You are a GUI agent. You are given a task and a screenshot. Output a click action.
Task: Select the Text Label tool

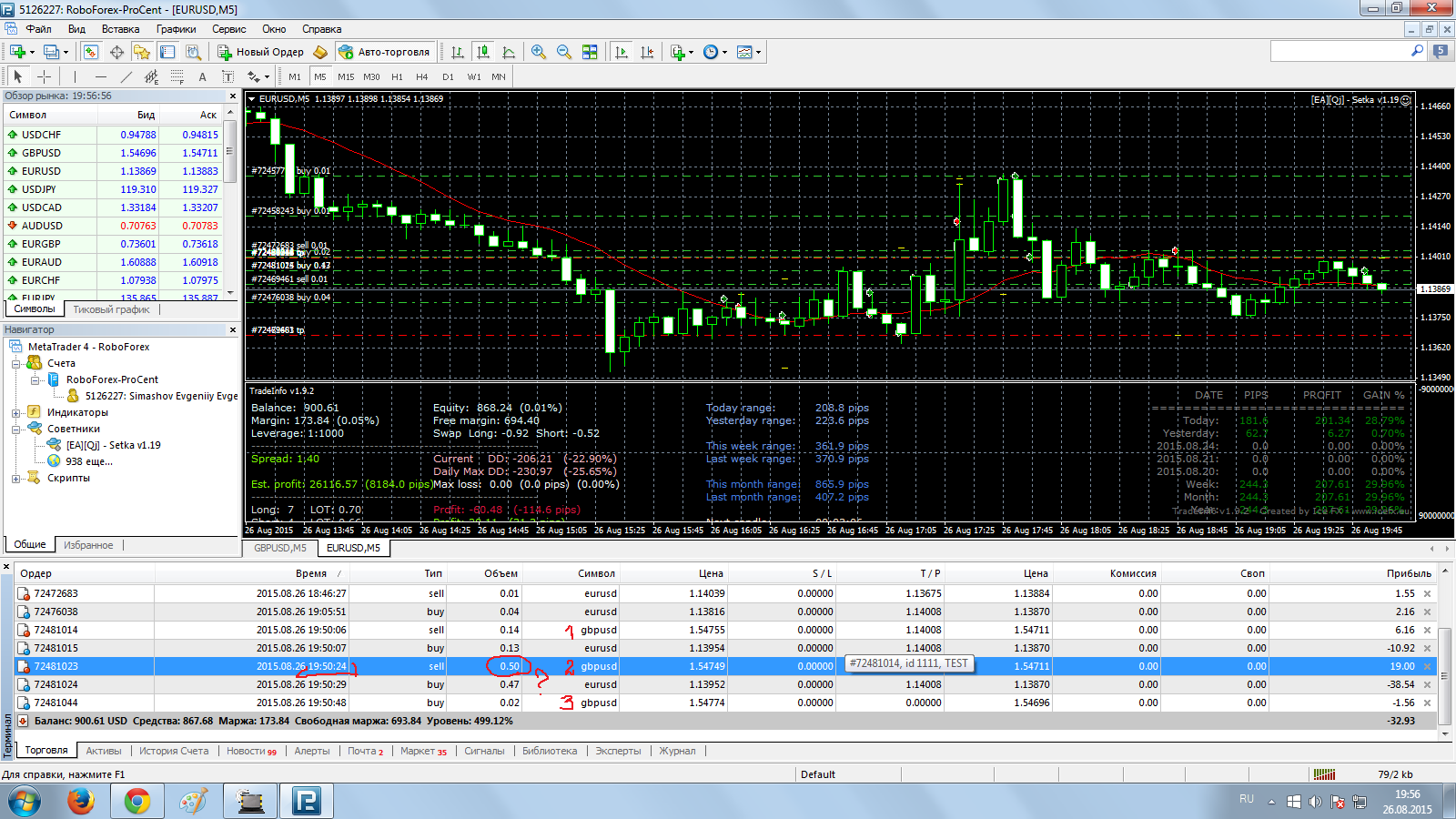point(228,76)
